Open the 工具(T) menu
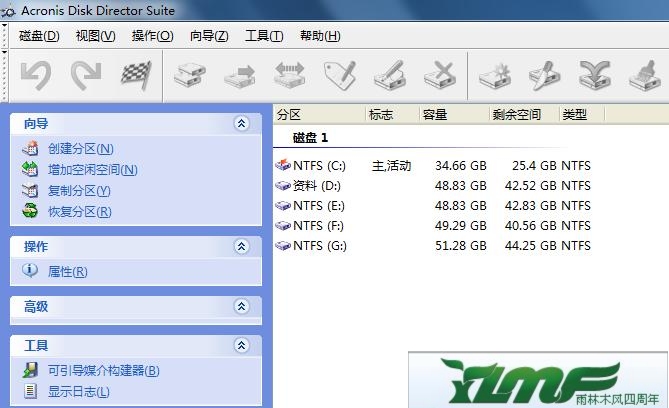This screenshot has height=408, width=669. click(264, 36)
